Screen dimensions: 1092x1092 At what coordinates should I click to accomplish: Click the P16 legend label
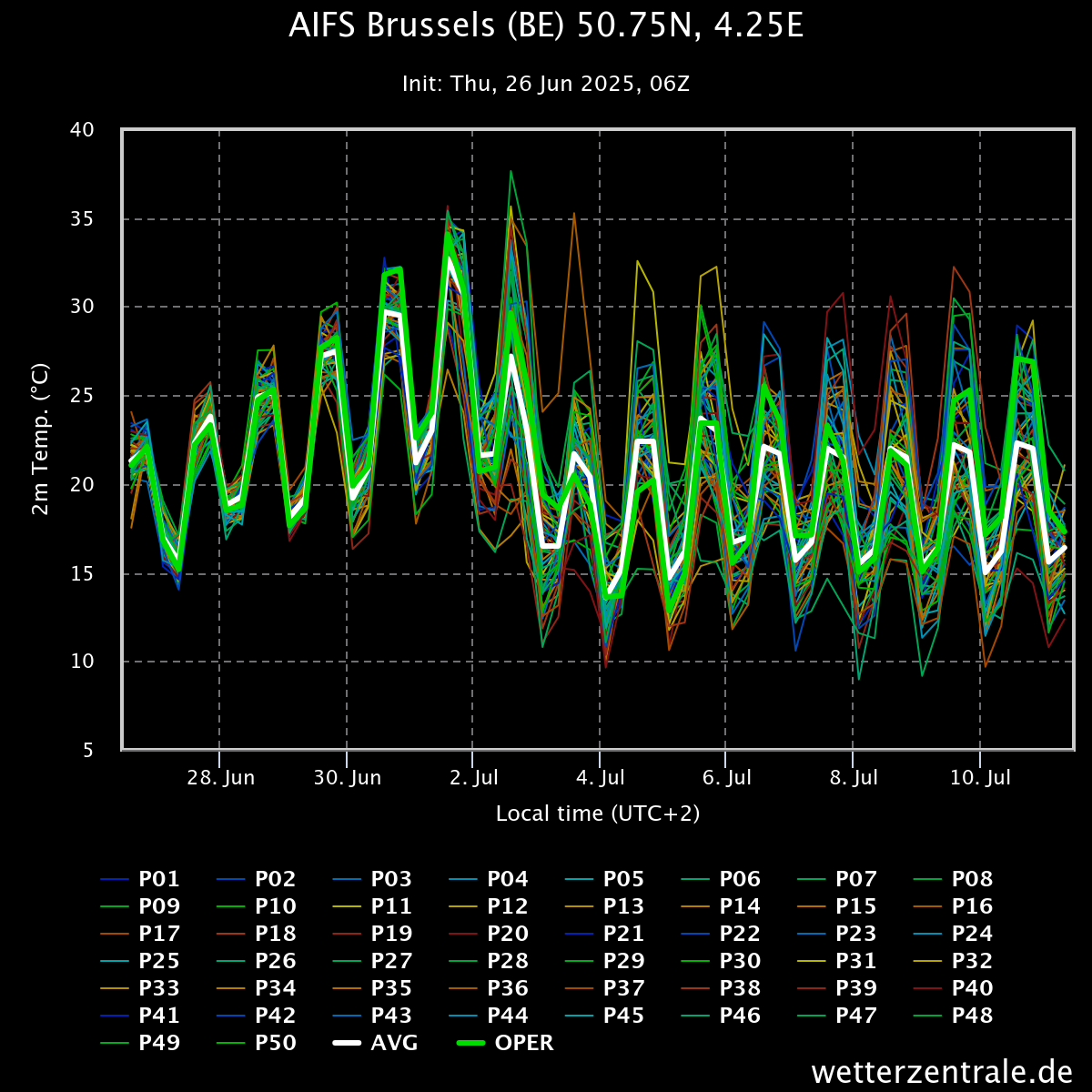click(954, 906)
